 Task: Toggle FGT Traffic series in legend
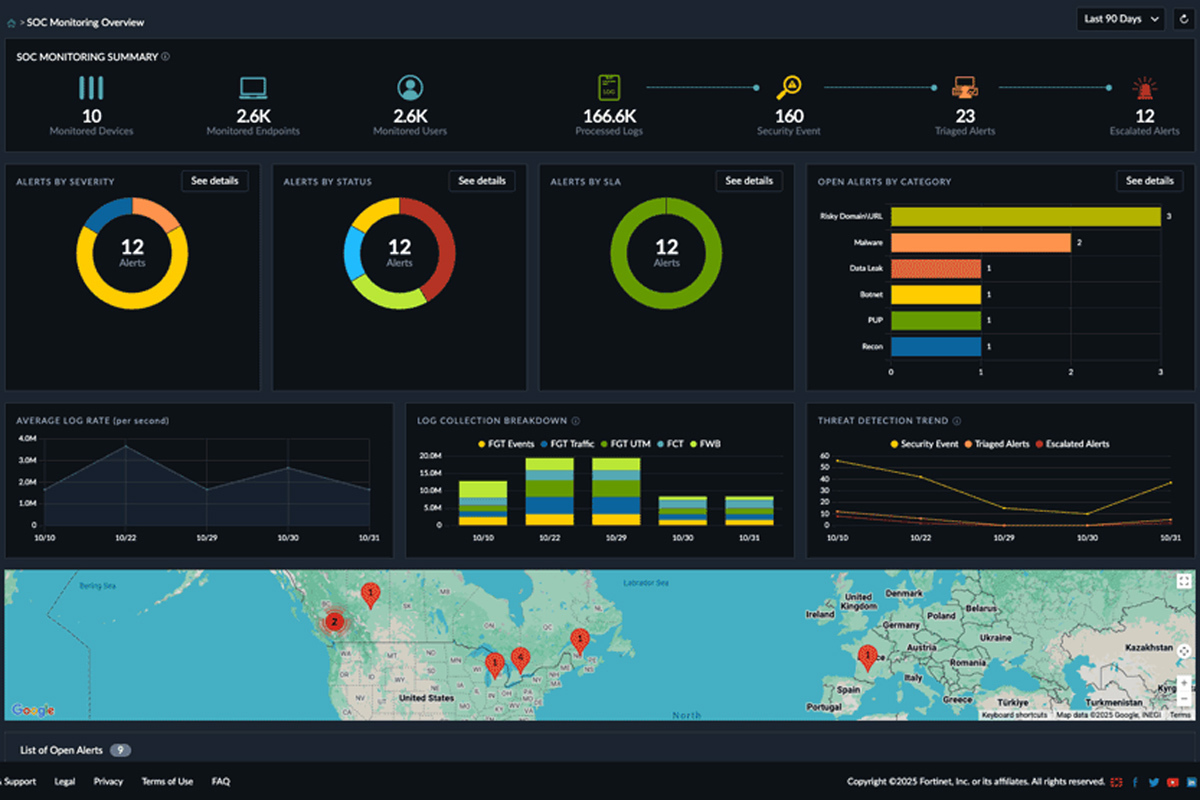coord(566,443)
